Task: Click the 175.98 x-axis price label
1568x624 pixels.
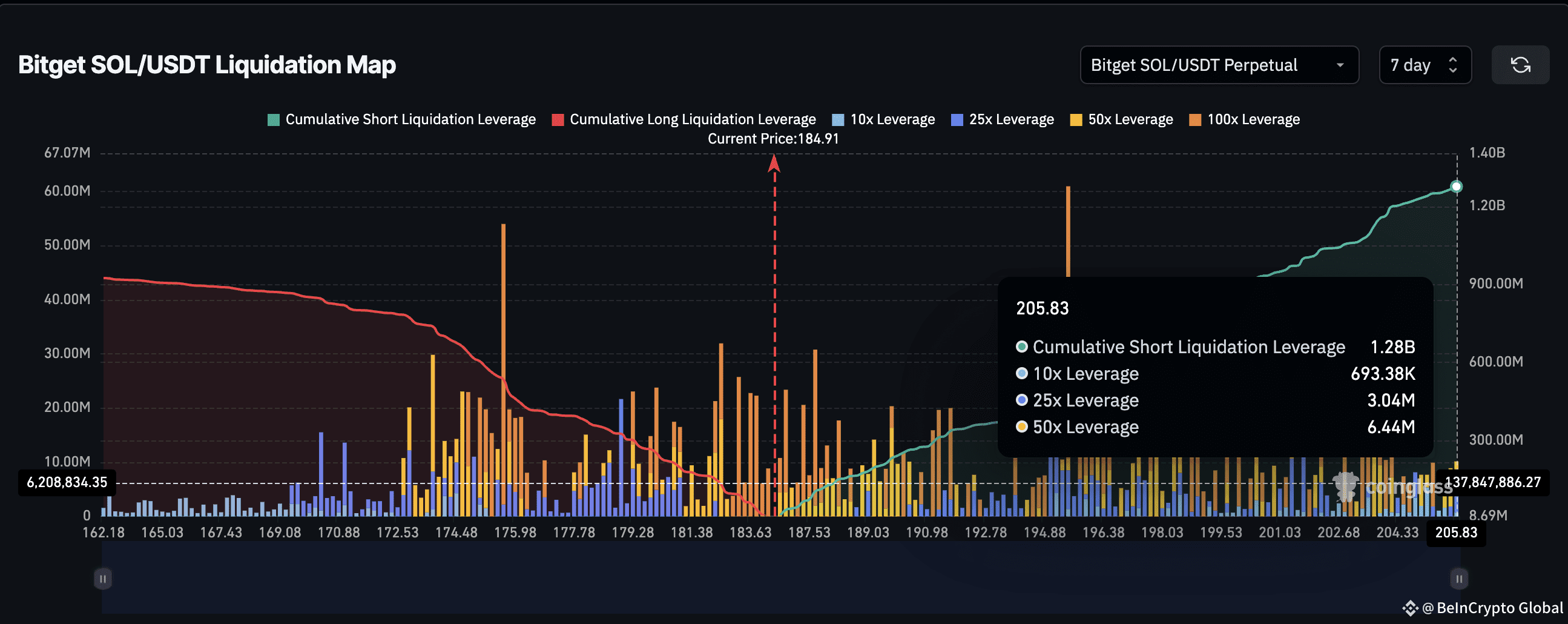Action: [515, 533]
